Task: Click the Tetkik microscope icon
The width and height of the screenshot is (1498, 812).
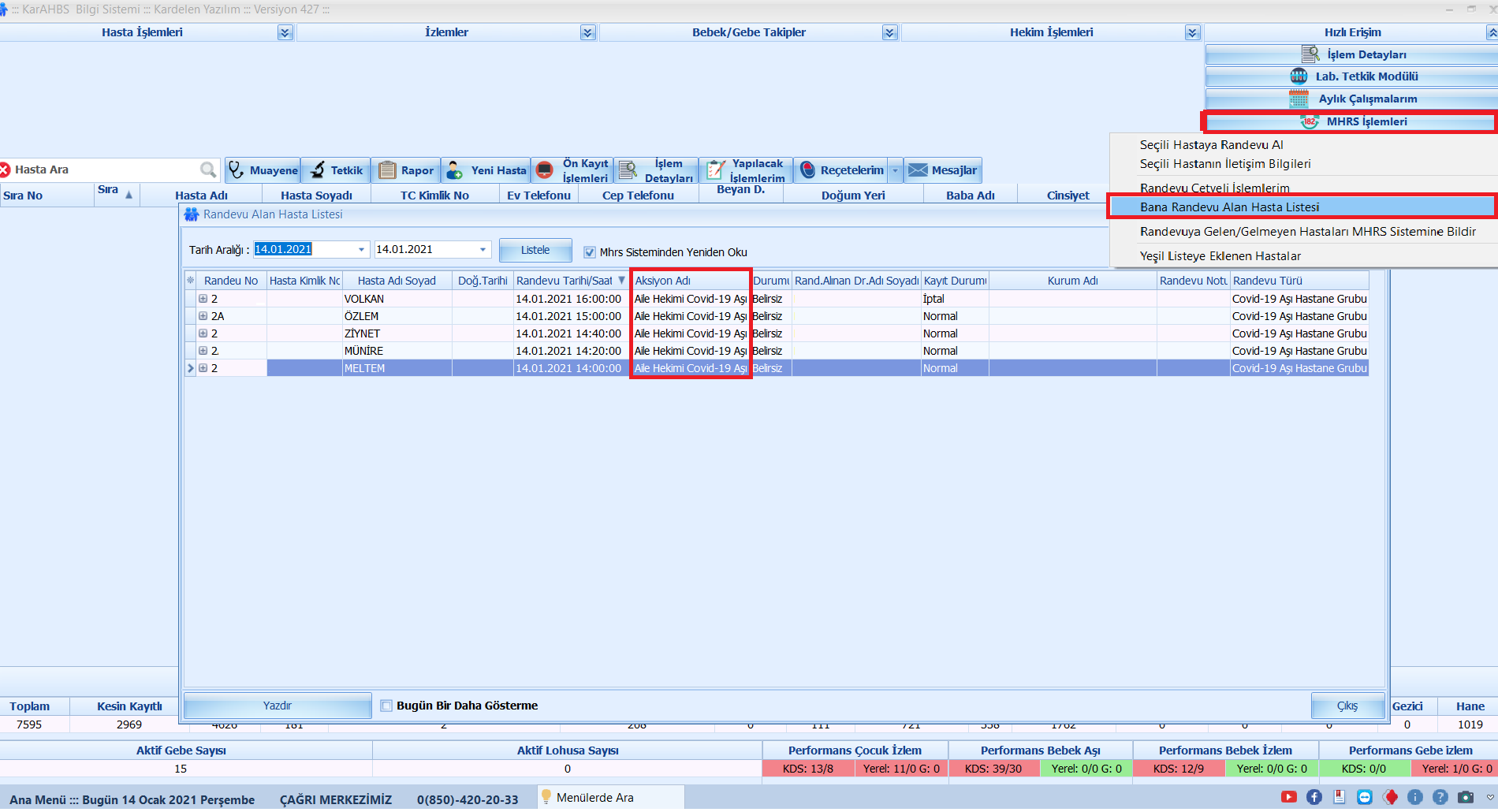Action: coord(318,170)
